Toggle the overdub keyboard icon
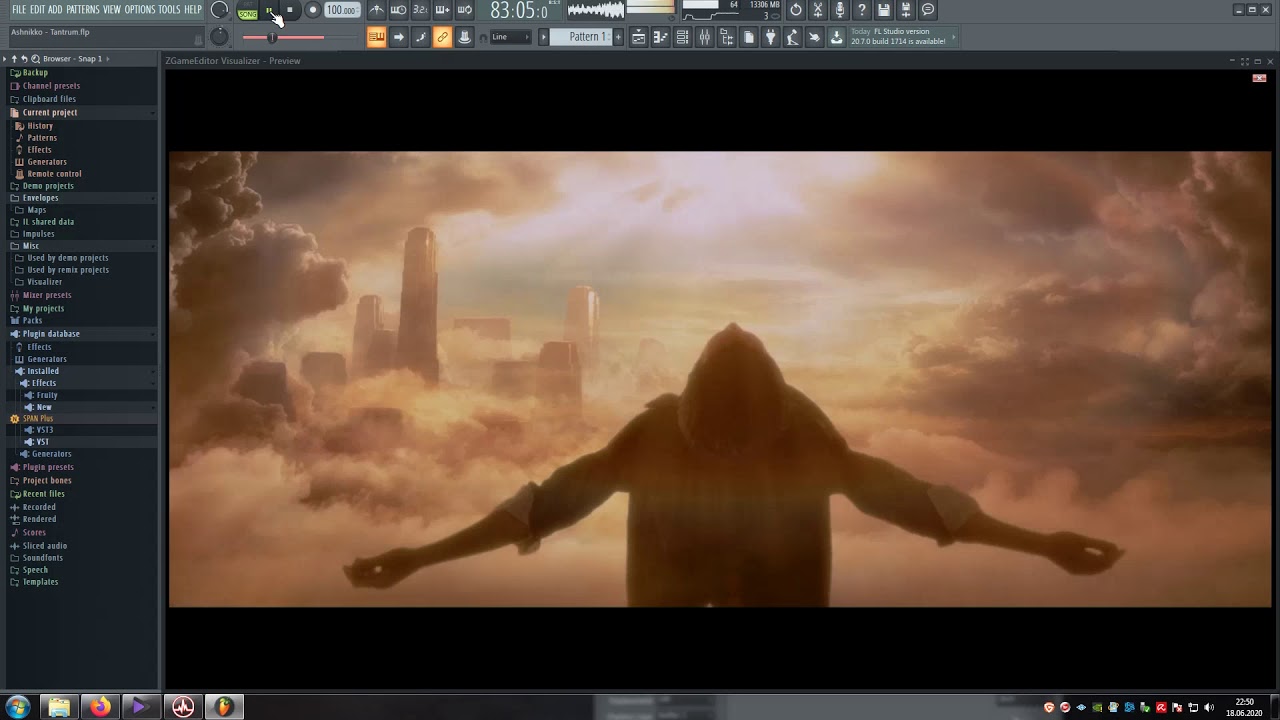The height and width of the screenshot is (720, 1280). click(442, 10)
